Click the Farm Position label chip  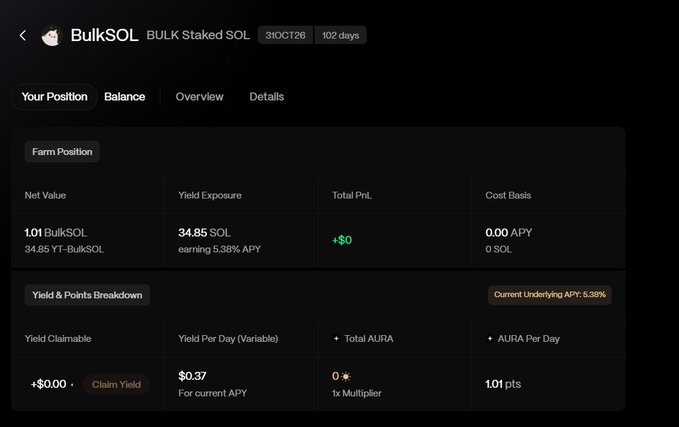62,152
